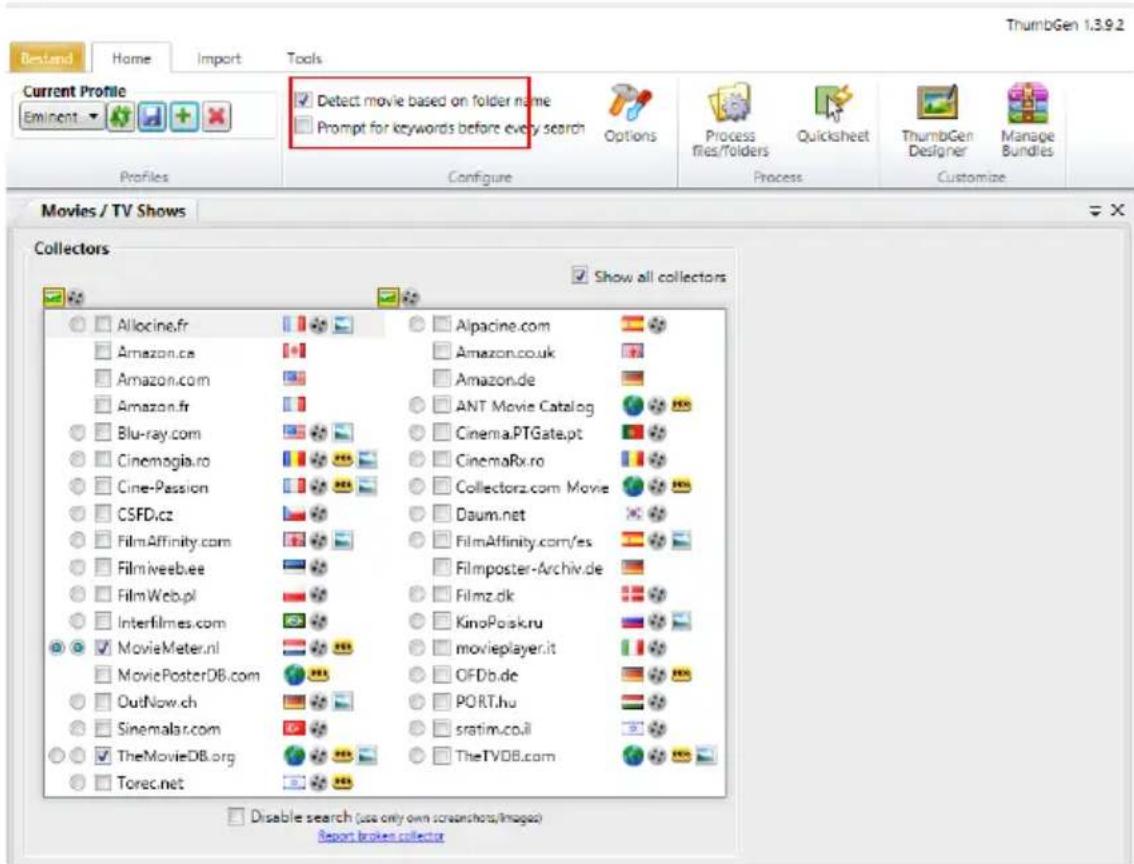Enable the Amazon.com collector checkbox

(103, 379)
